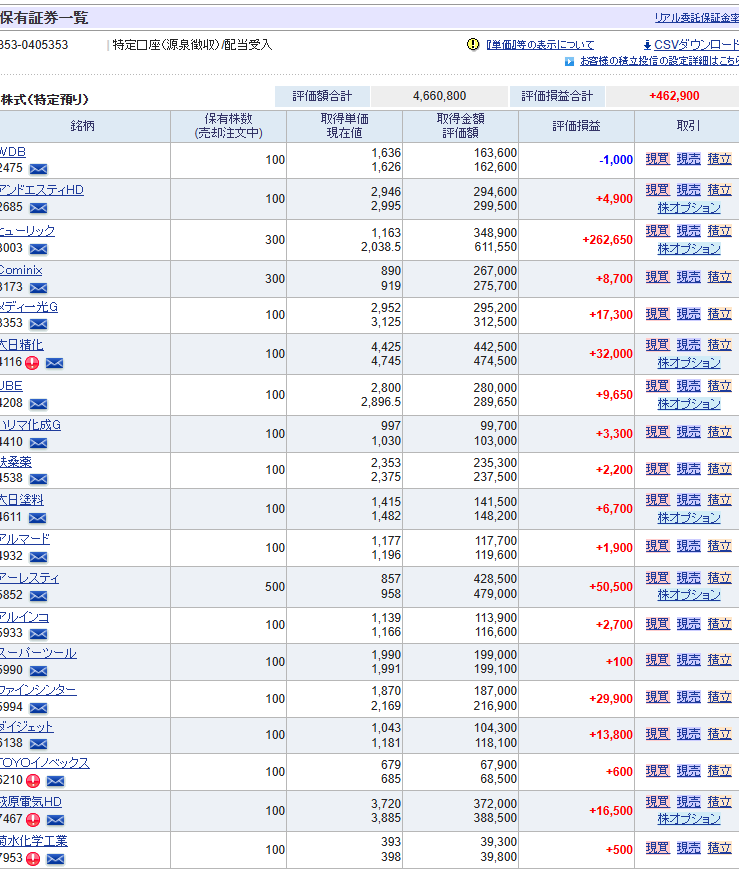The width and height of the screenshot is (739, 873).
Task: Click the CSVダウンロード link
Action: point(696,45)
